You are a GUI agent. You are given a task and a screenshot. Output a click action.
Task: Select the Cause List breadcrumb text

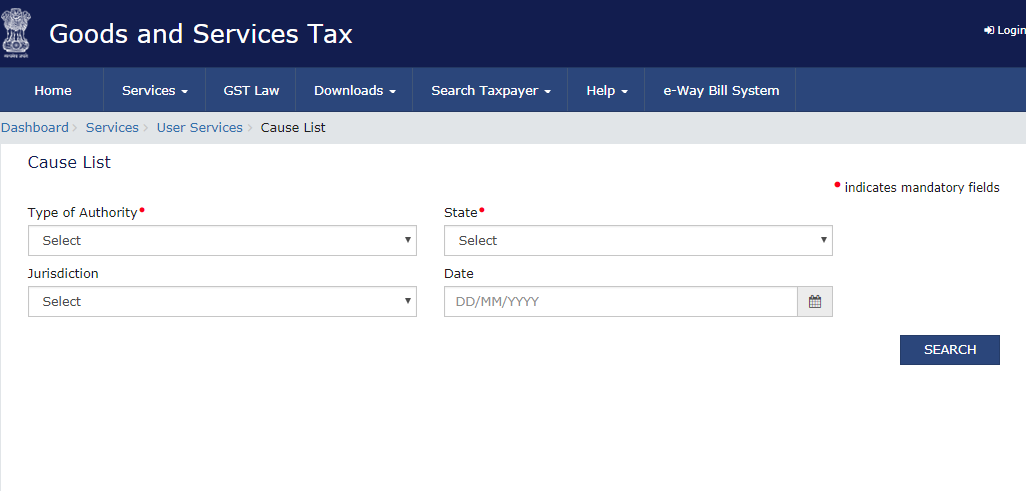point(293,128)
